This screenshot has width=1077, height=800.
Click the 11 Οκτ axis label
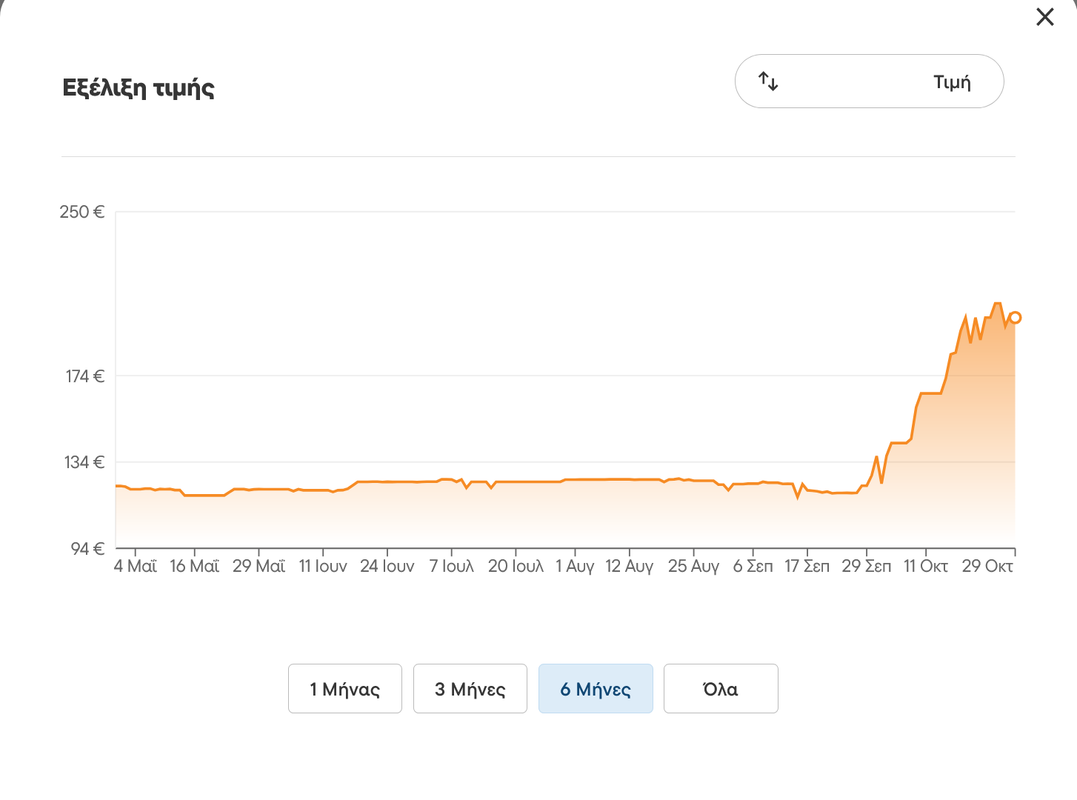coord(925,567)
